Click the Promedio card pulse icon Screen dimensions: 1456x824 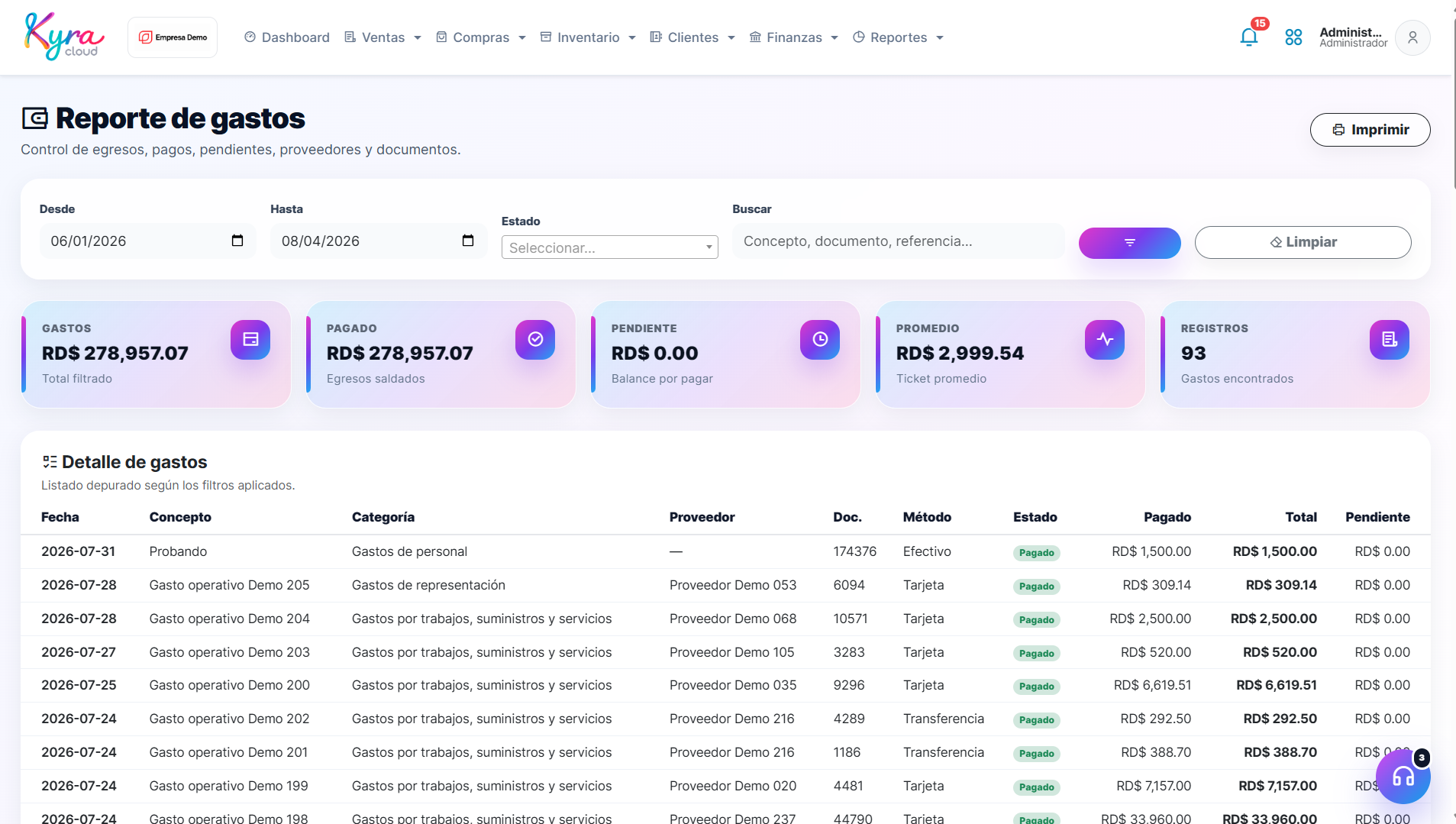point(1105,340)
